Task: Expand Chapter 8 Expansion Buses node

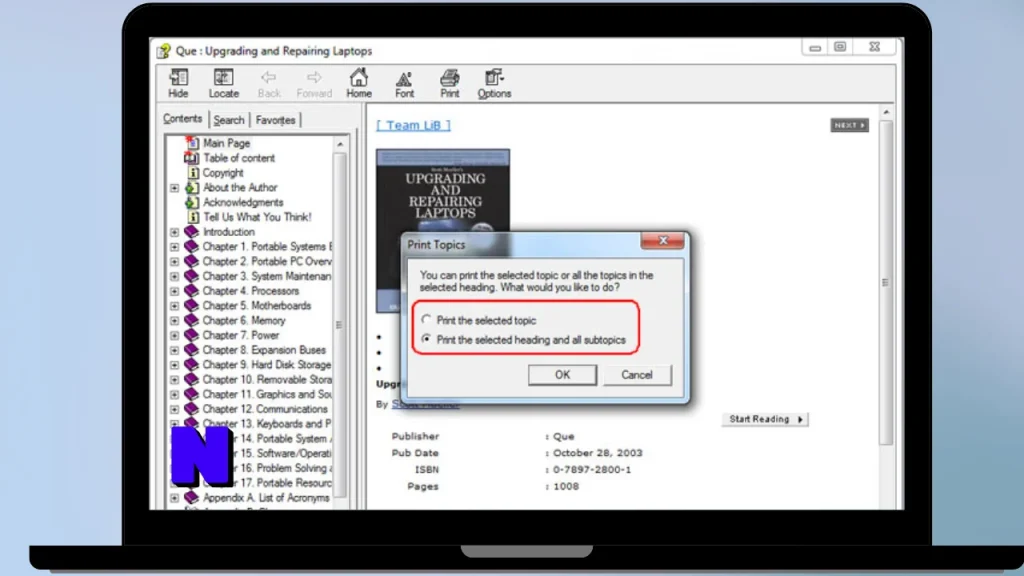Action: [x=174, y=351]
